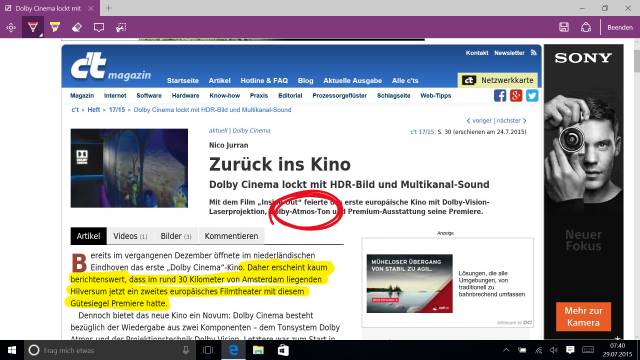
Task: Open the Startseite menu item
Action: (x=183, y=81)
